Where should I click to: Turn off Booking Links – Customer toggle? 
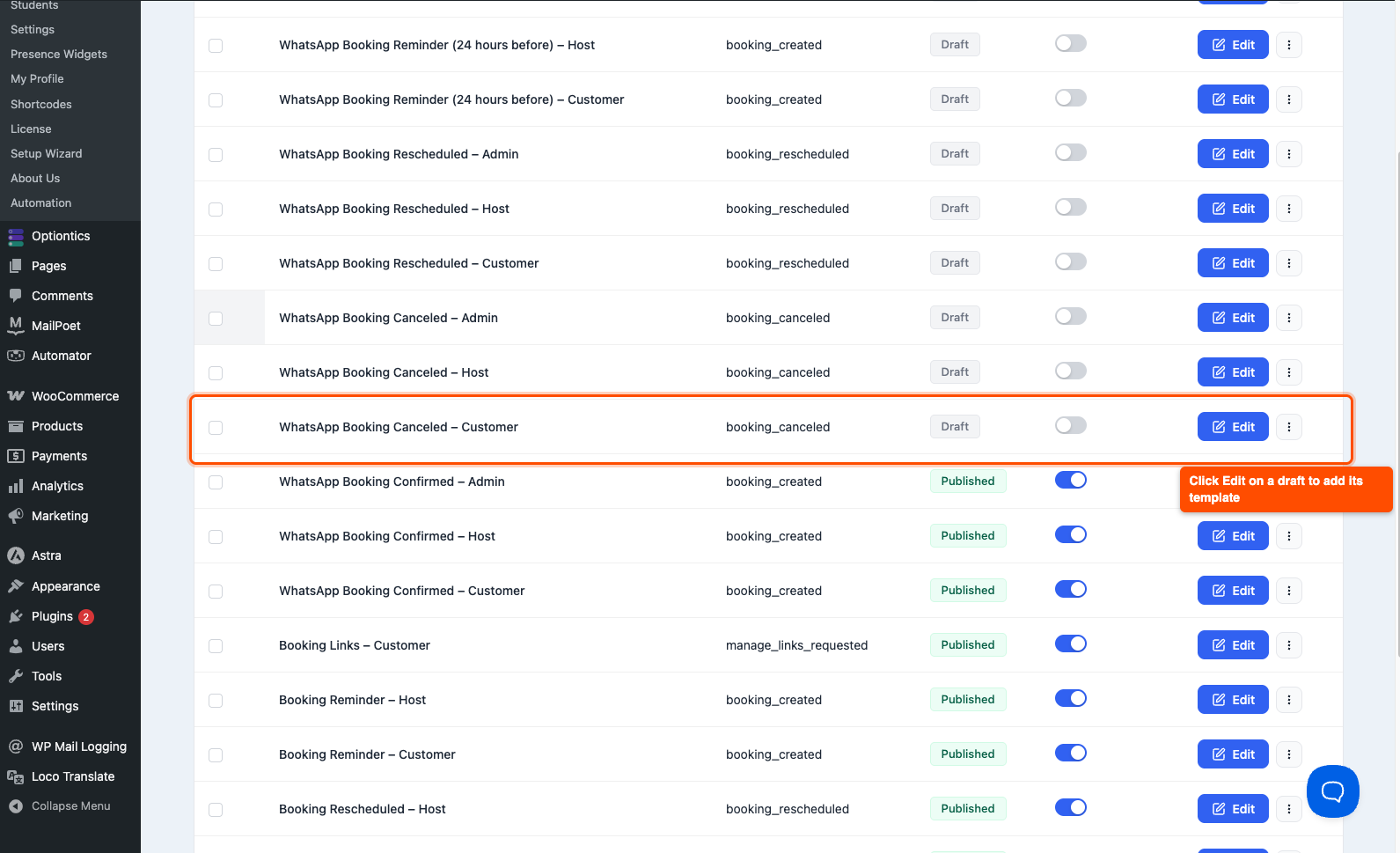click(x=1071, y=644)
